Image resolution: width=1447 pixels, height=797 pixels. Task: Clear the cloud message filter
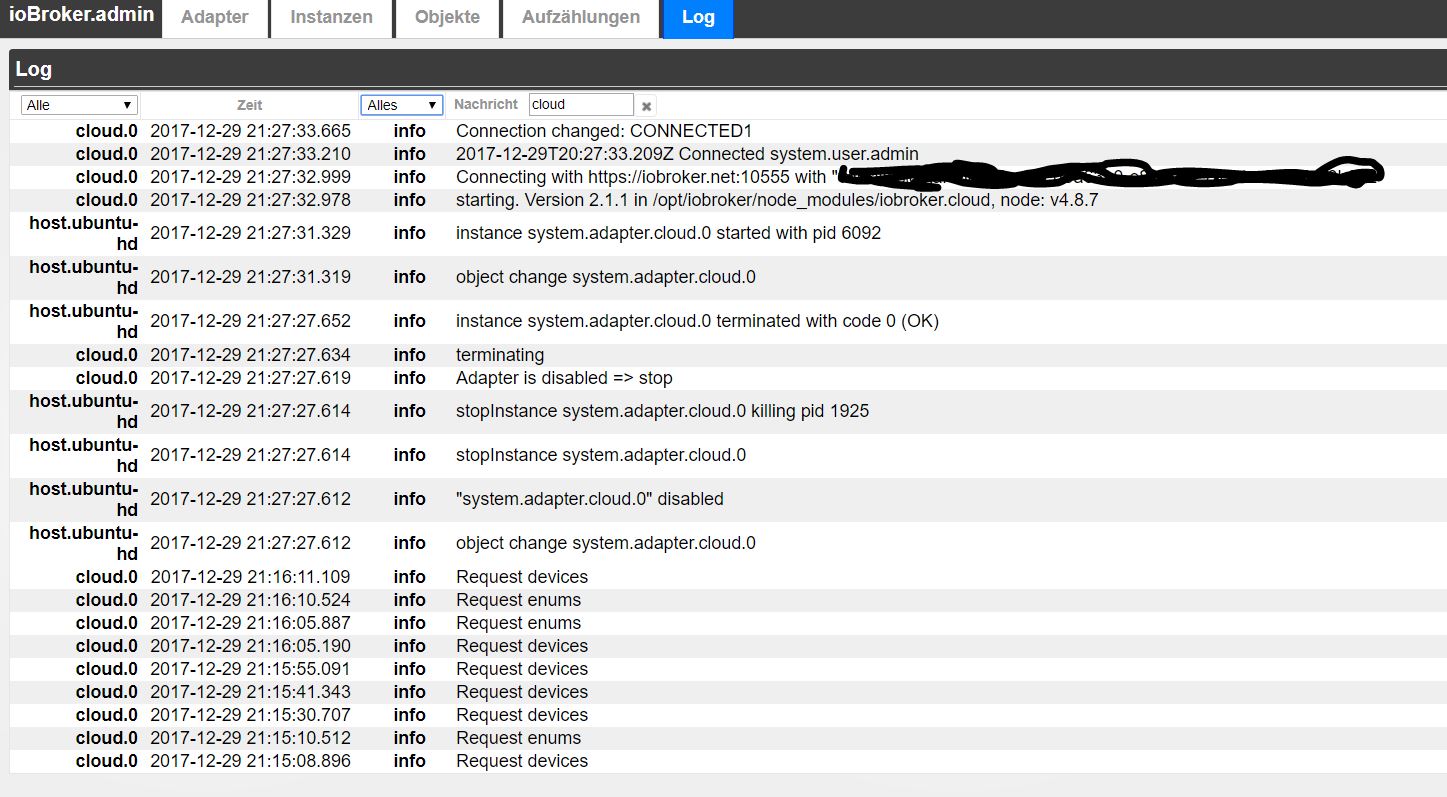click(646, 106)
